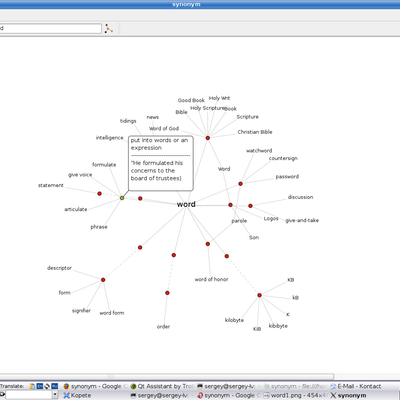
Task: Click the 'parole' label
Action: (239, 221)
